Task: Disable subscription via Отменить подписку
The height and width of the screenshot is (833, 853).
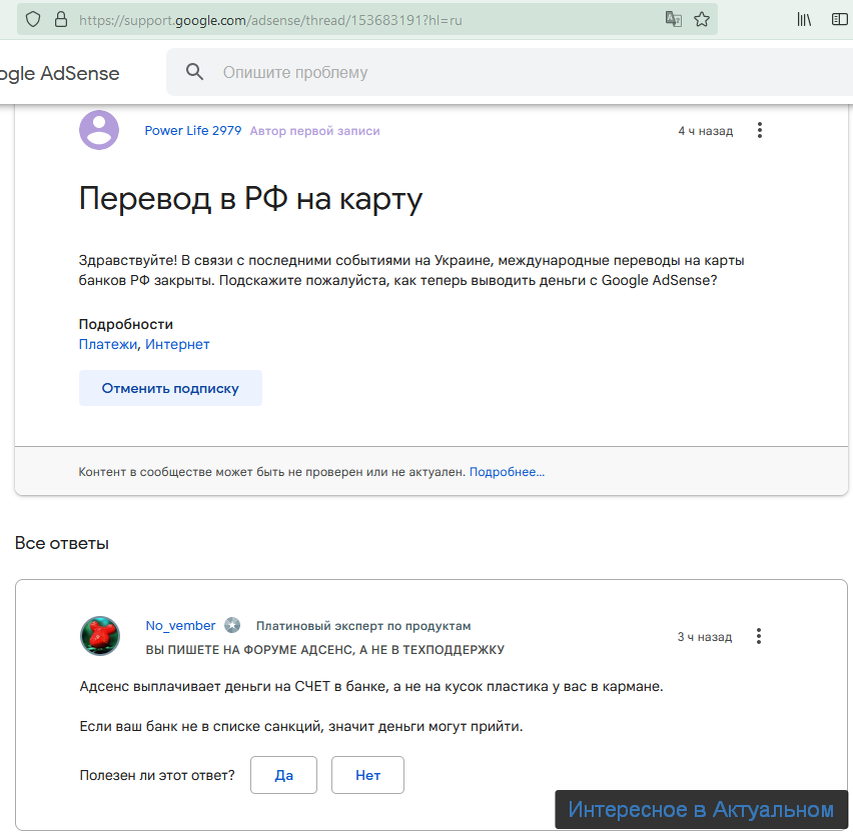Action: tap(170, 388)
